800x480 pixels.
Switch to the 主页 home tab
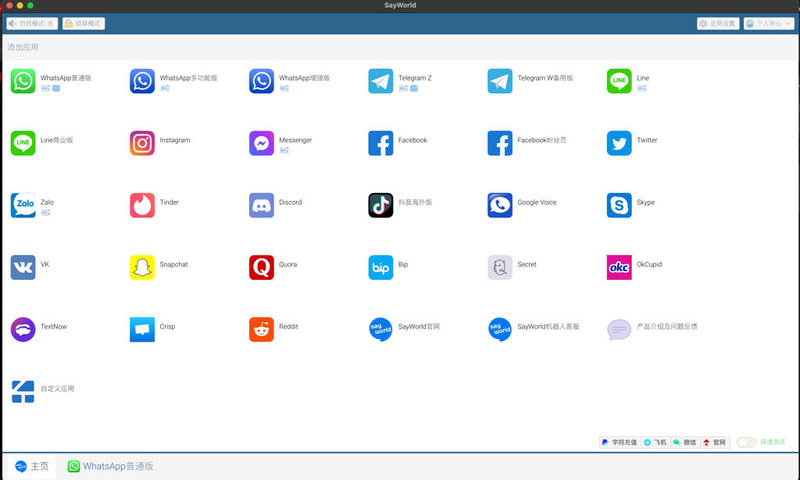(x=32, y=466)
